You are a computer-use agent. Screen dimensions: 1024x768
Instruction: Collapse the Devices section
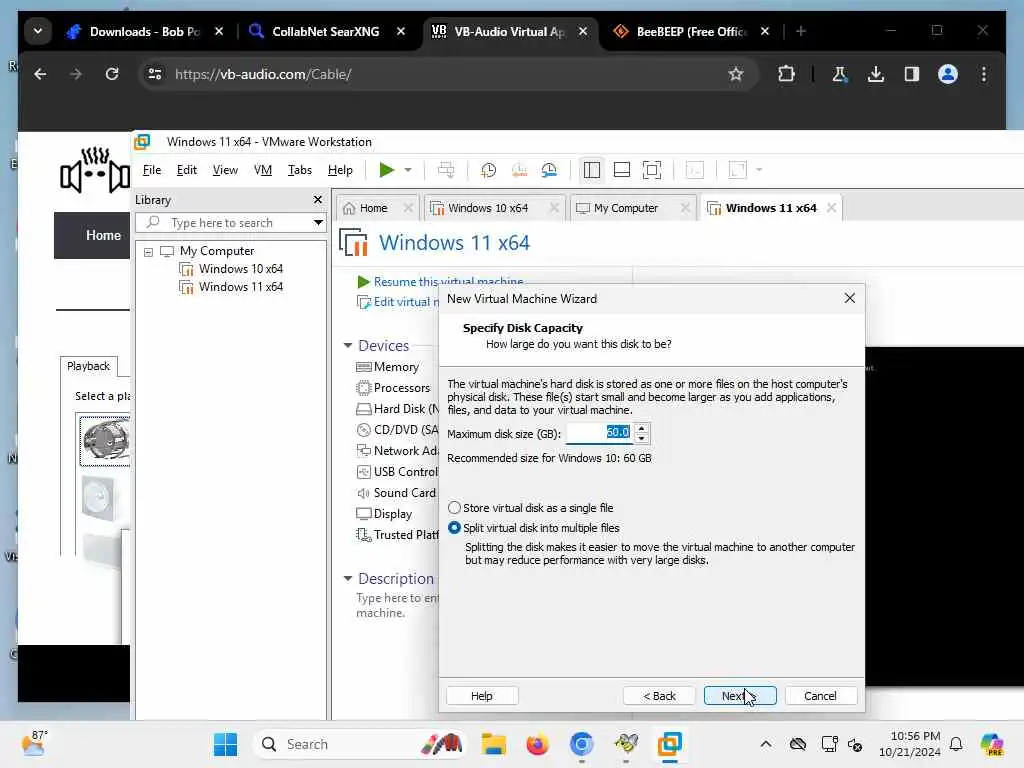click(x=348, y=345)
